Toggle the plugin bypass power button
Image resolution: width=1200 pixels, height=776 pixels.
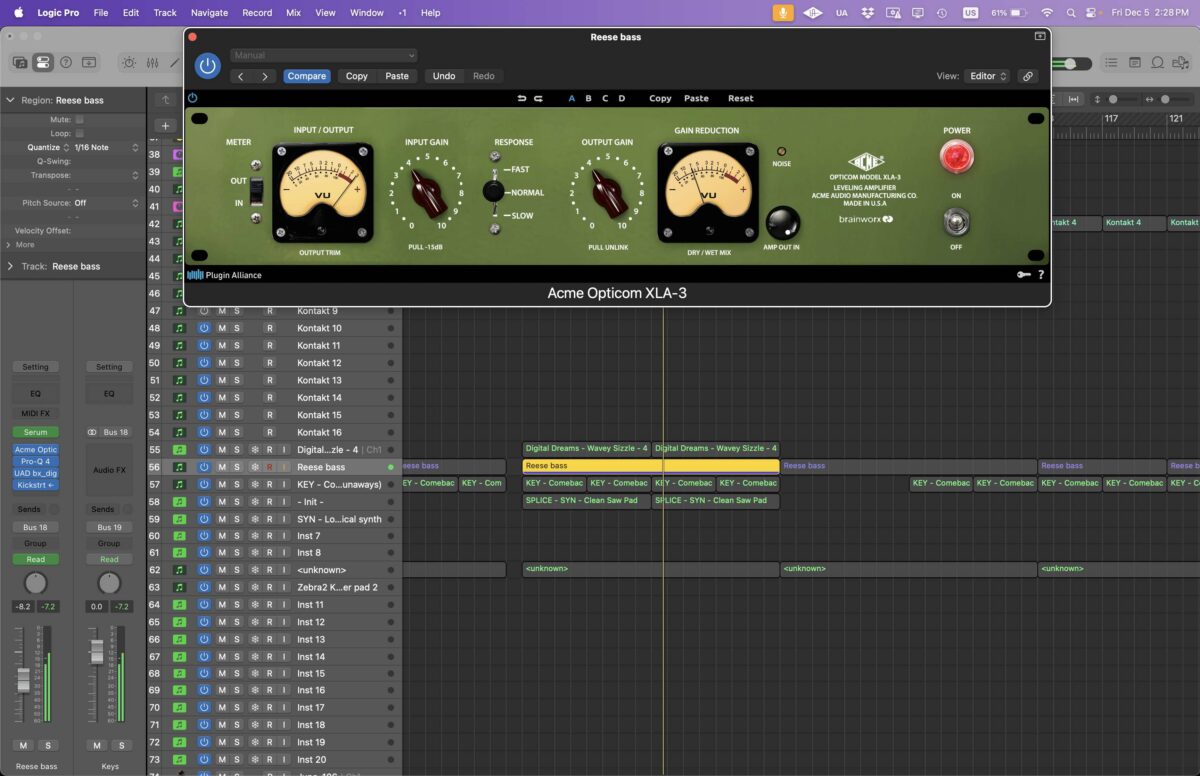pos(207,66)
